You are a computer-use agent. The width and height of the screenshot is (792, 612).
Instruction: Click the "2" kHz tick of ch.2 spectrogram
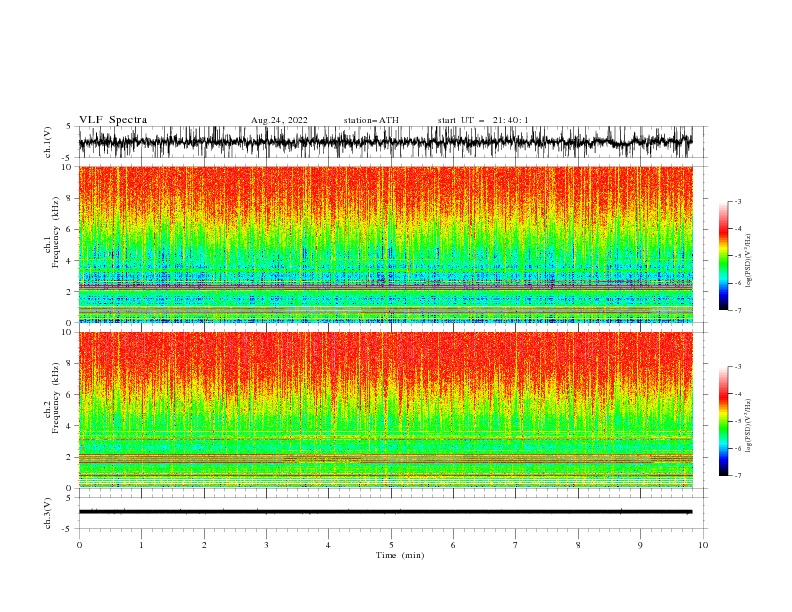coord(69,457)
